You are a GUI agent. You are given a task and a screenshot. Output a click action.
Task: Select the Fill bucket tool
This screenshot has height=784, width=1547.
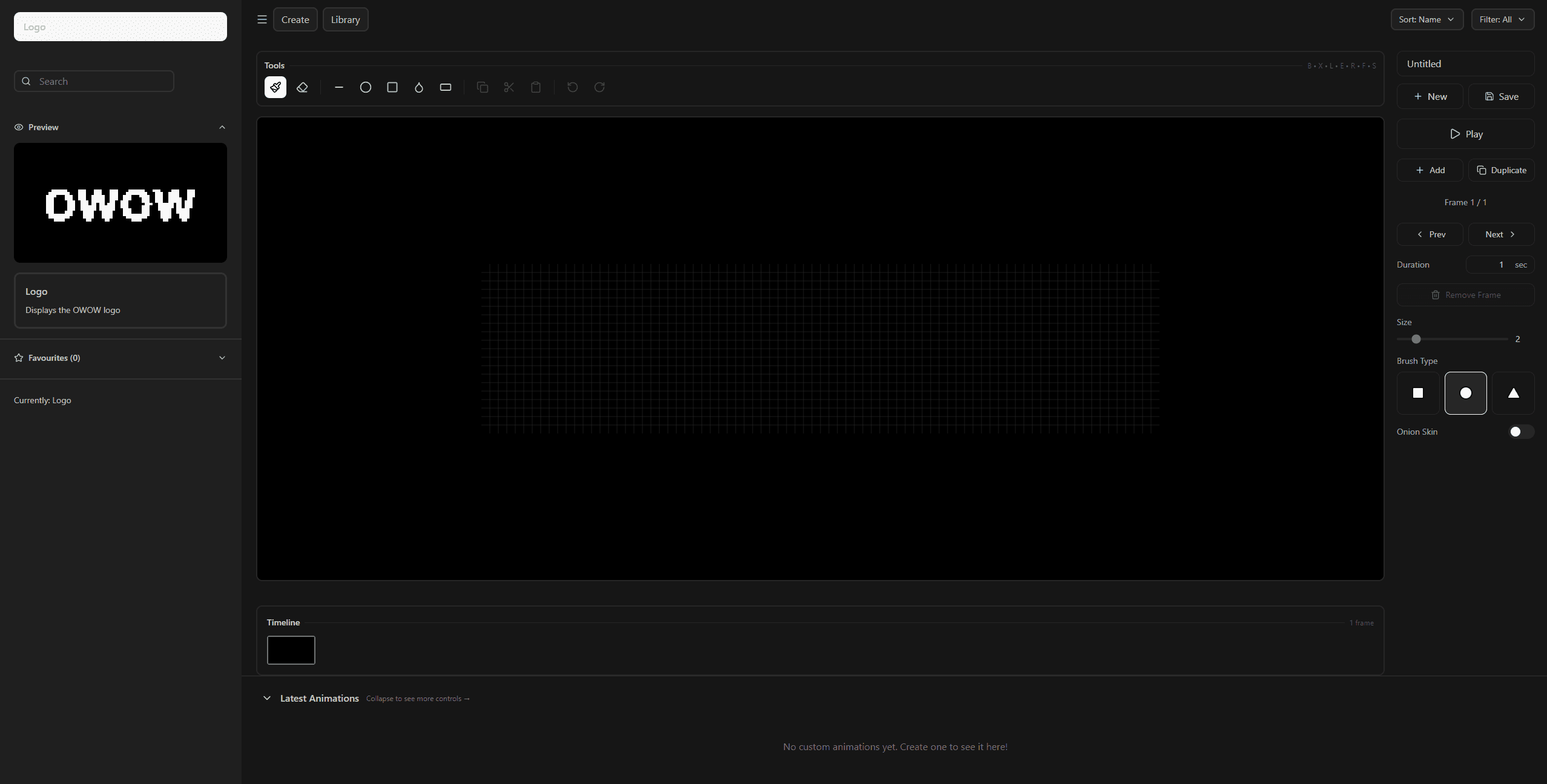pyautogui.click(x=418, y=87)
